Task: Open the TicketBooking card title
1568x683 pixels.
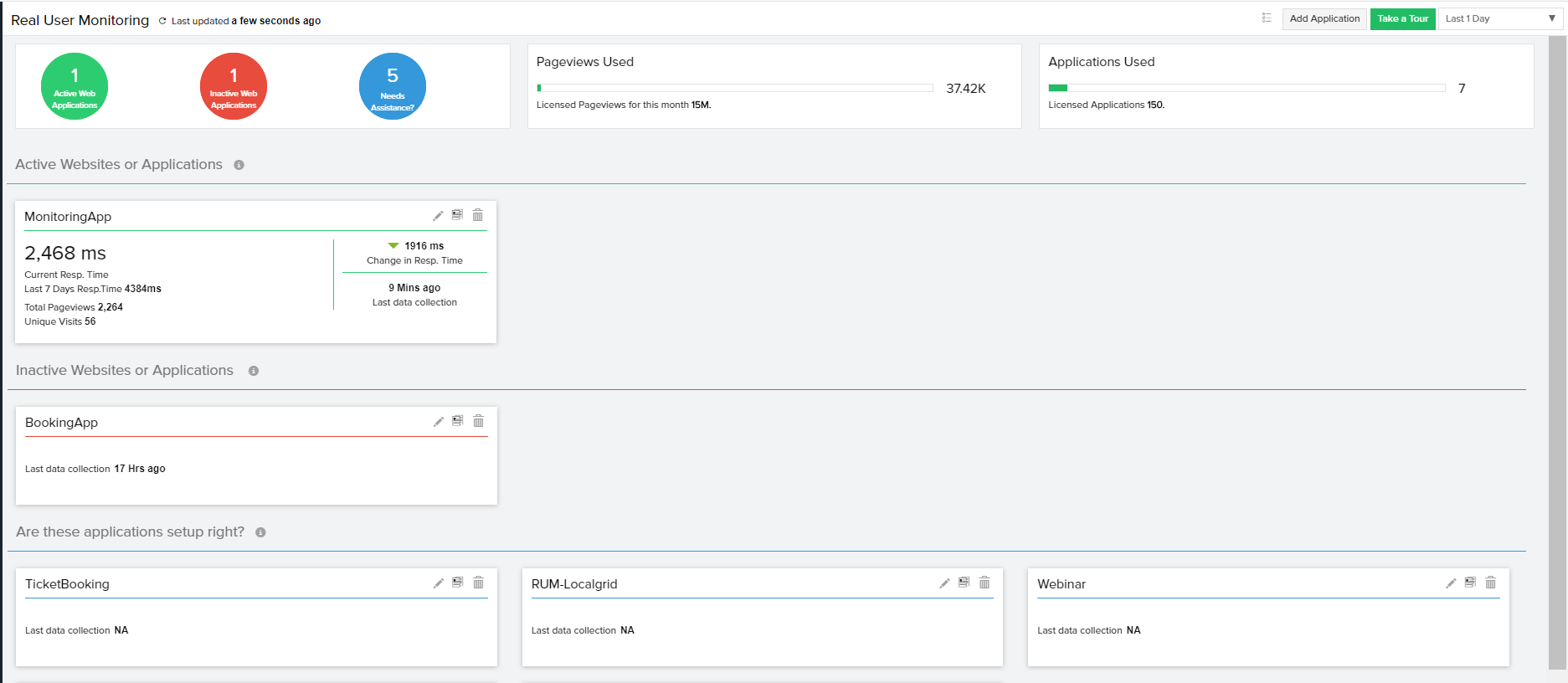Action: tap(67, 584)
